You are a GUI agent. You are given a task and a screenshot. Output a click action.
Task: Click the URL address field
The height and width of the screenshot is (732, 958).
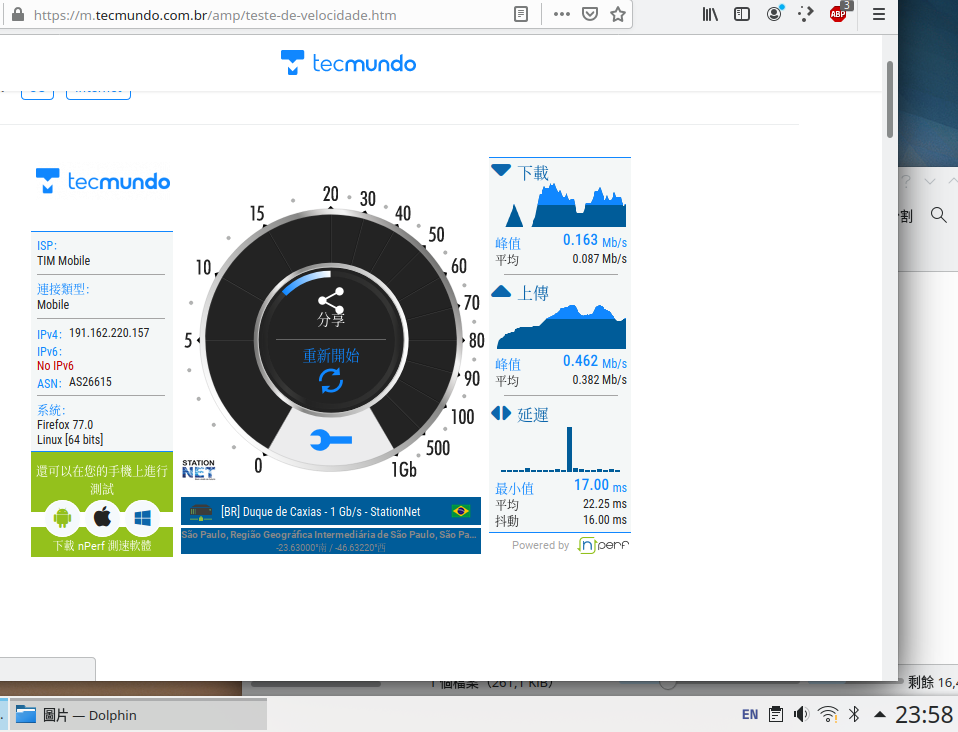click(x=269, y=15)
